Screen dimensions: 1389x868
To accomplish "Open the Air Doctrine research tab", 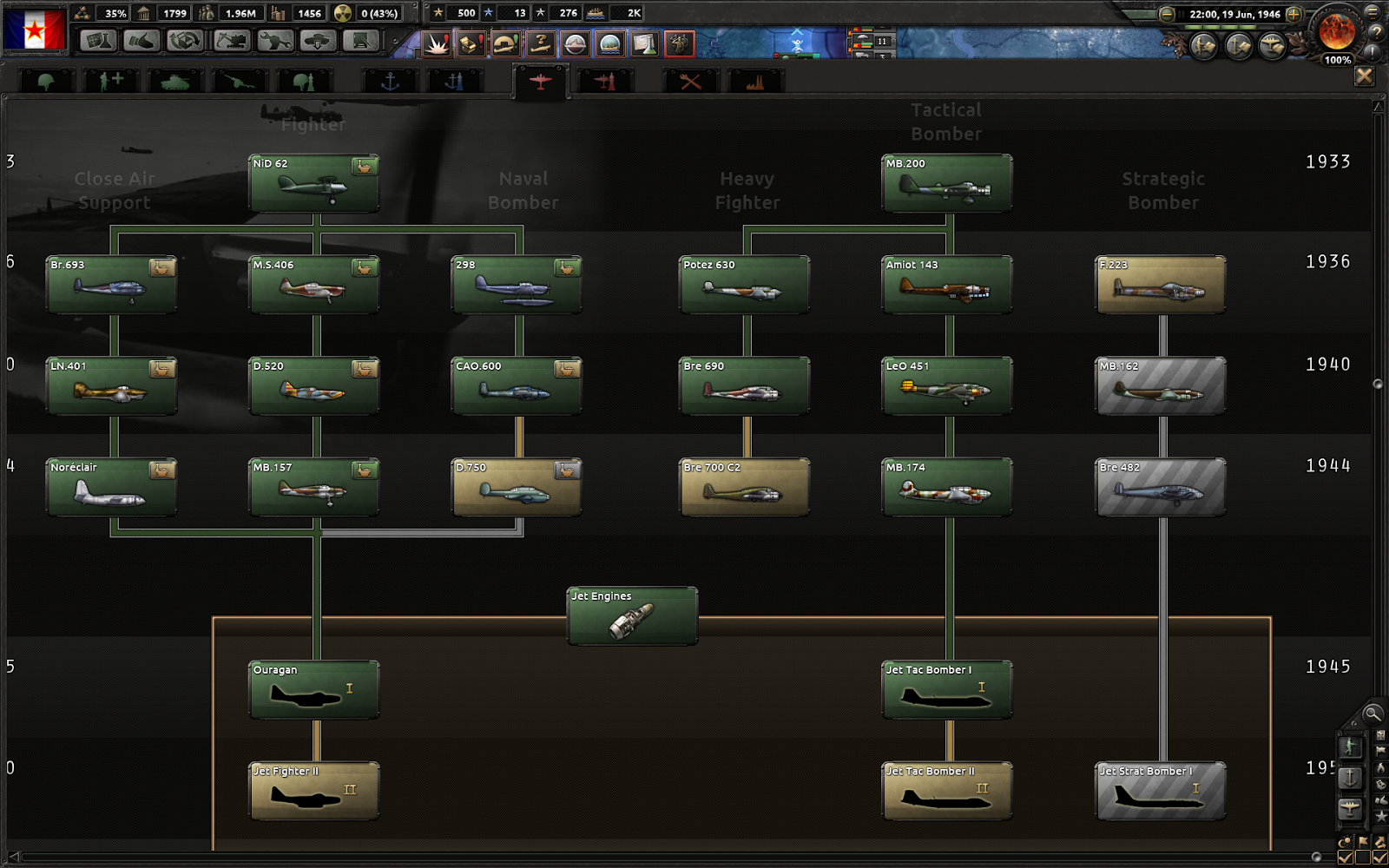I will point(605,82).
